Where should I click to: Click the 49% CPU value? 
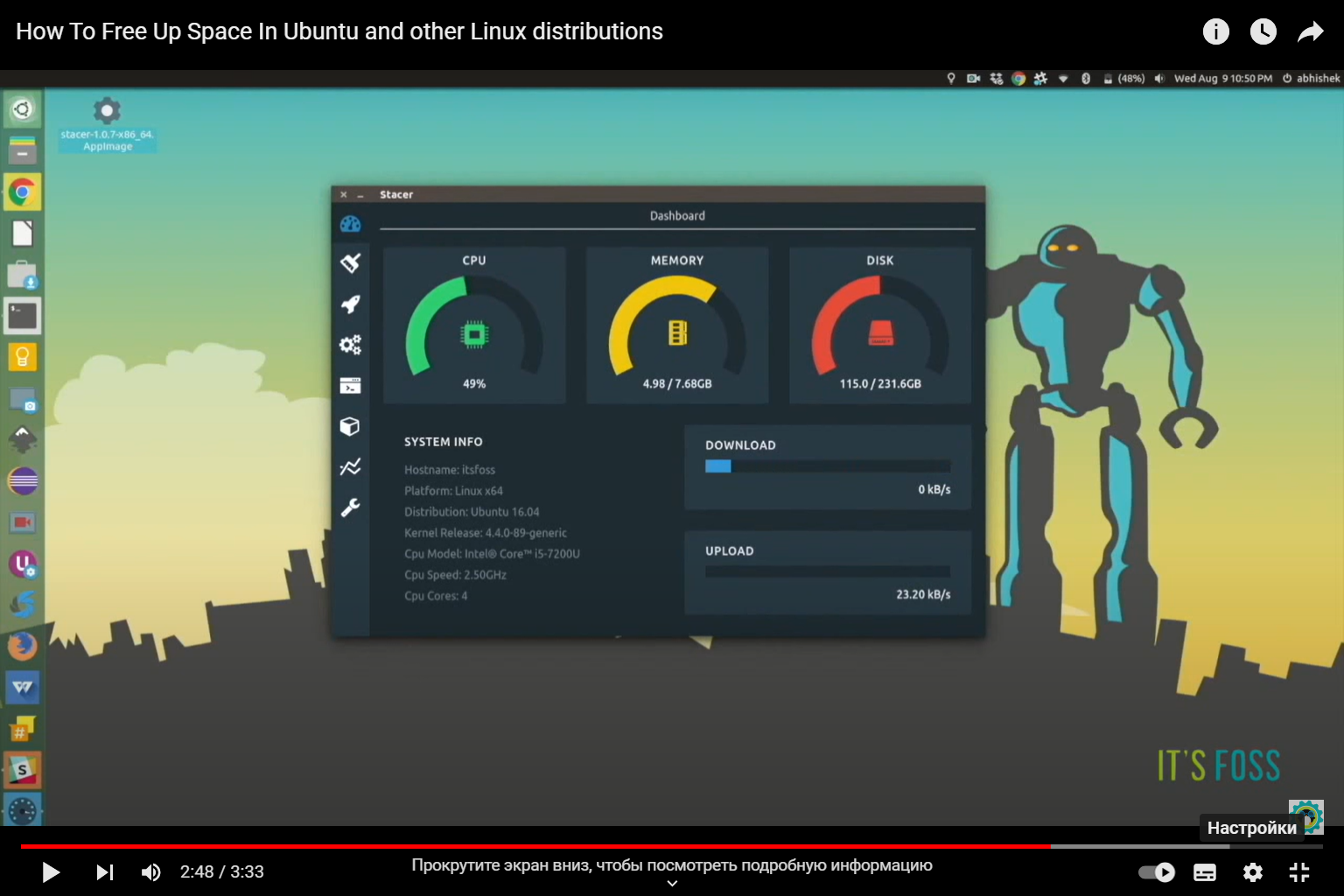pyautogui.click(x=474, y=384)
